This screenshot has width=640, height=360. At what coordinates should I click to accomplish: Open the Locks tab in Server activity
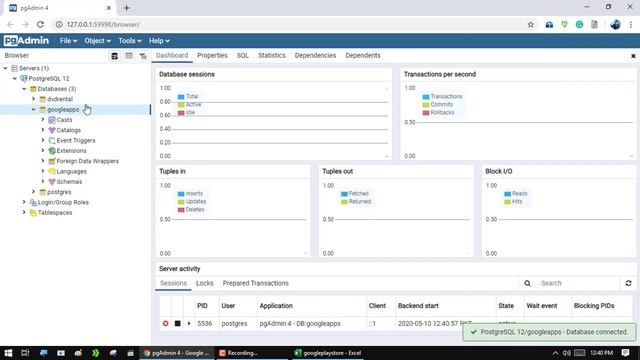tap(204, 283)
